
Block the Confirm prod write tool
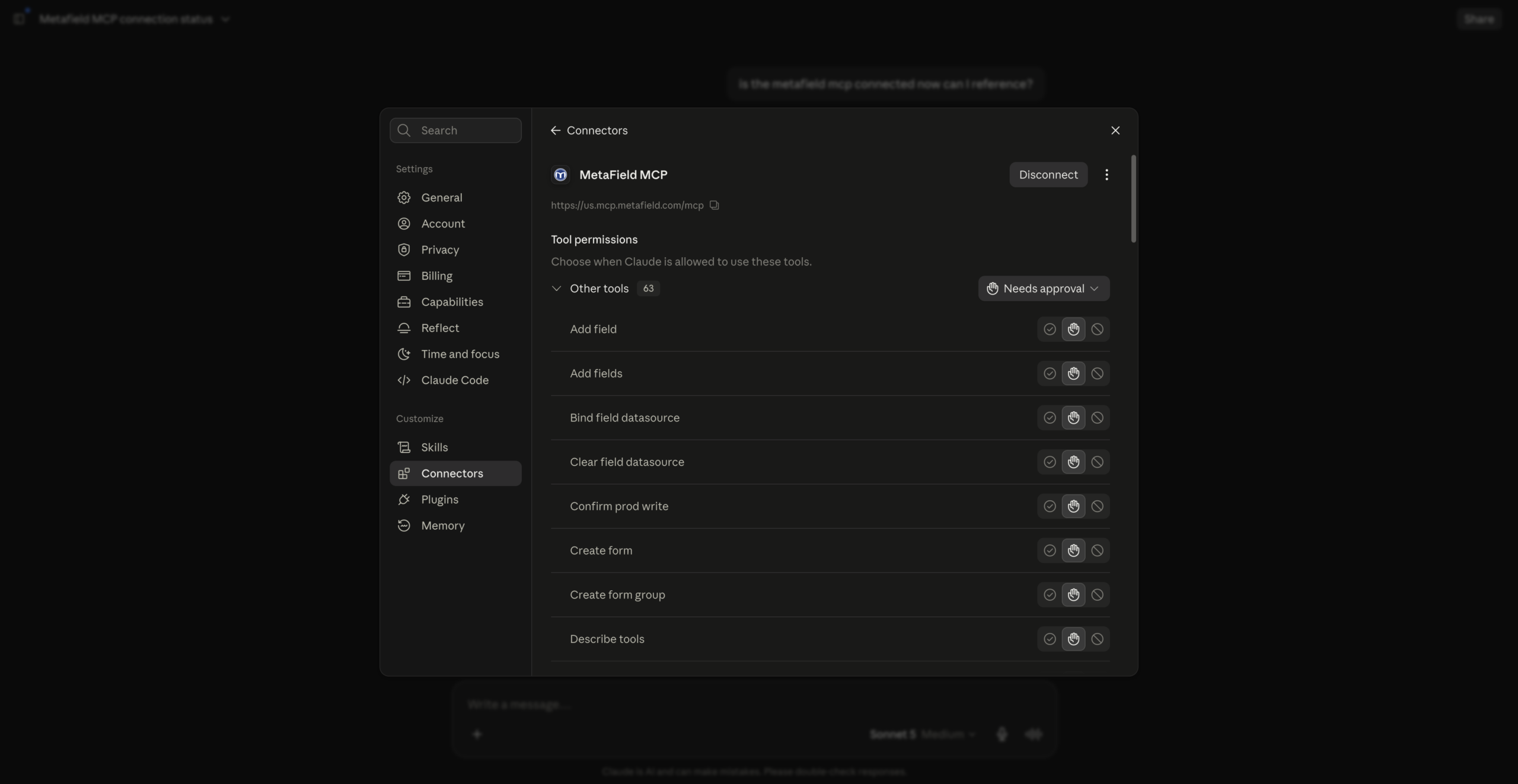tap(1098, 506)
